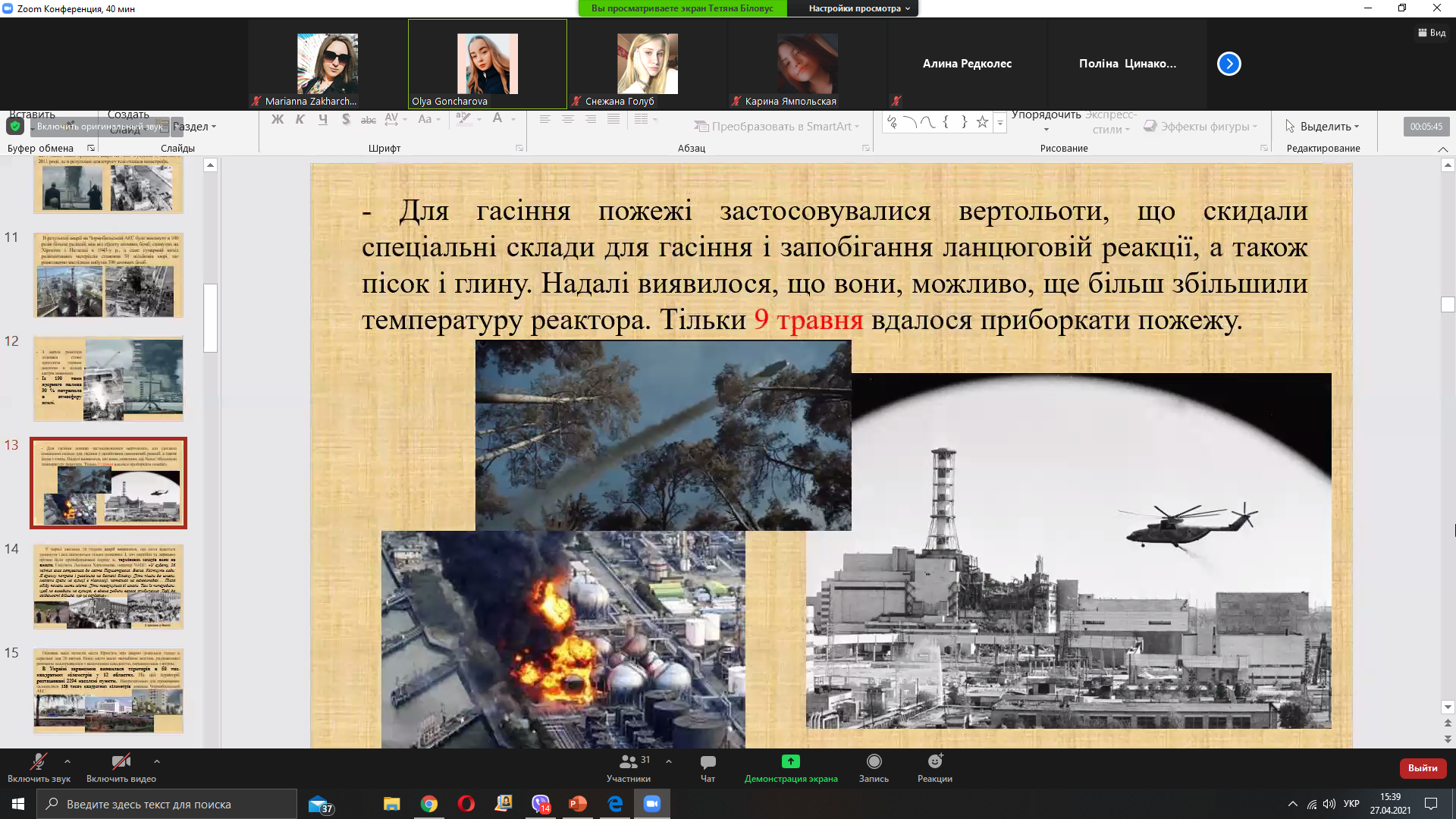This screenshot has width=1456, height=819.
Task: Click Включить оригинальный звук button
Action: pos(99,127)
